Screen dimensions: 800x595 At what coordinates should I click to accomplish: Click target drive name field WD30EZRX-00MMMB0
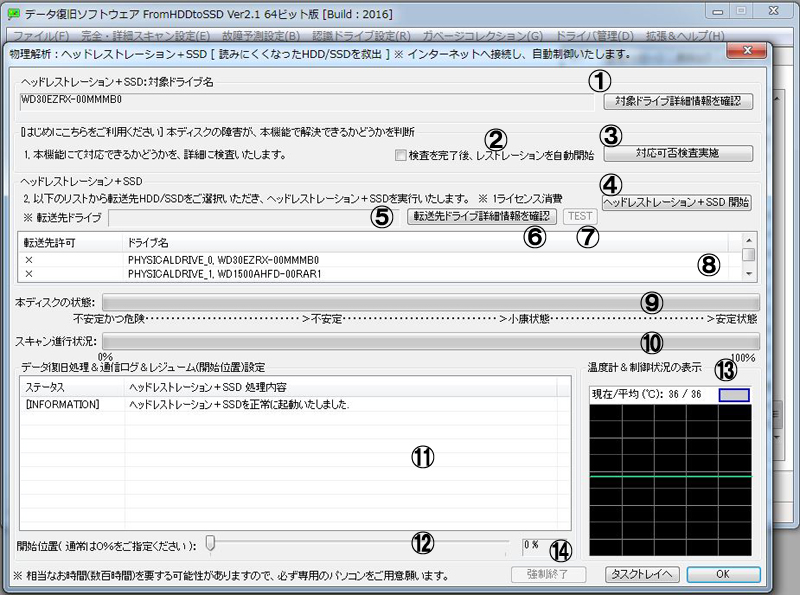pyautogui.click(x=307, y=101)
